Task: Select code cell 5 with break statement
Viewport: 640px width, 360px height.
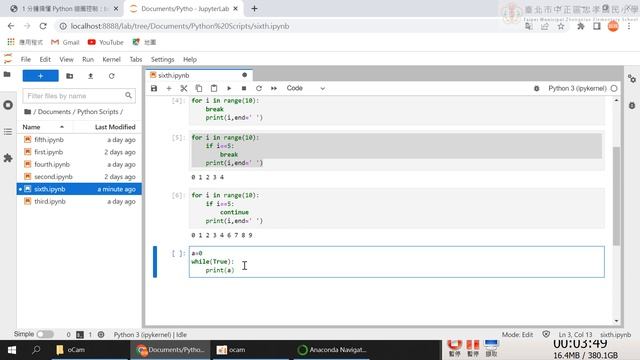Action: [396, 150]
